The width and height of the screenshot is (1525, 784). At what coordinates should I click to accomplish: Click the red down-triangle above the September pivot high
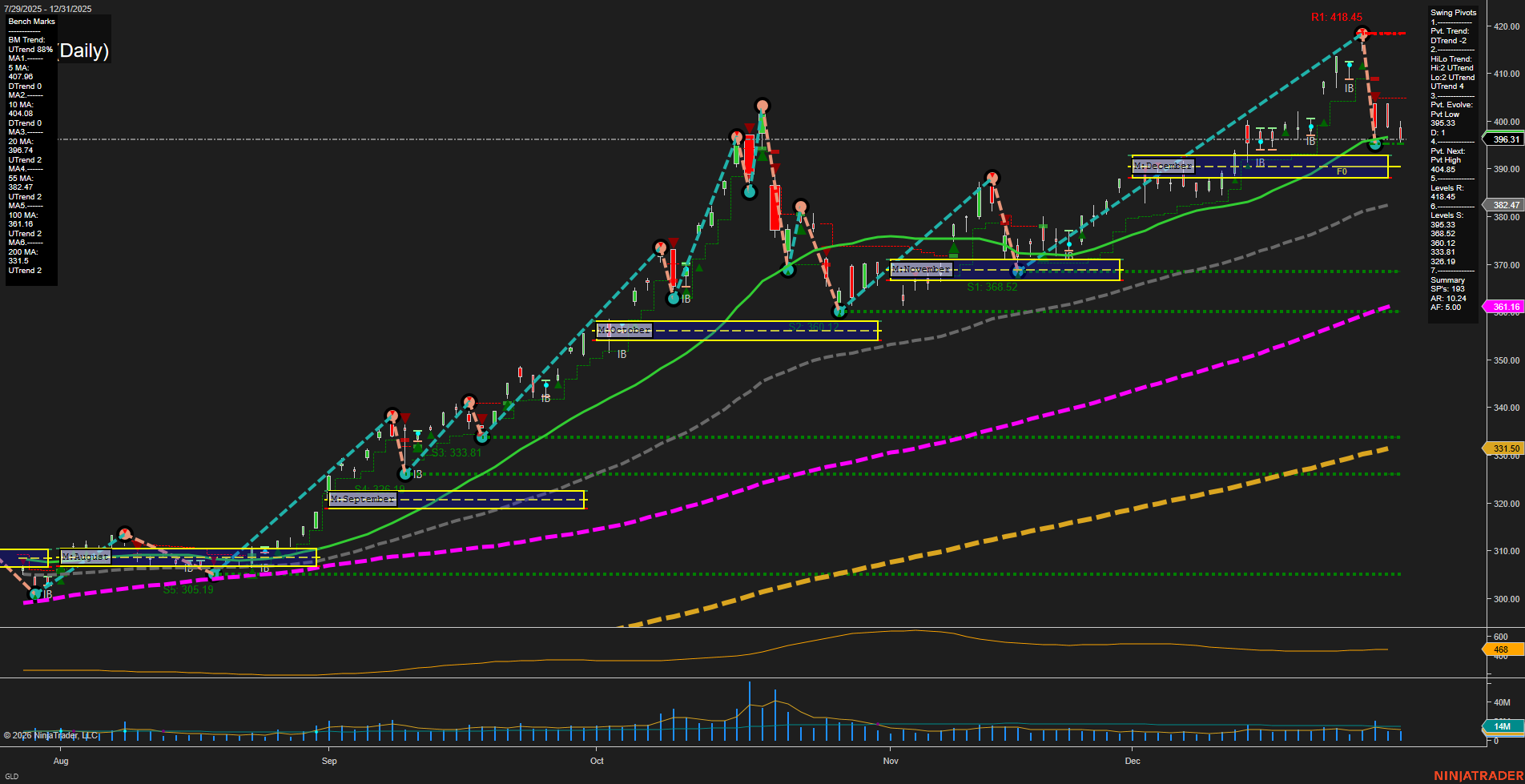tap(407, 417)
